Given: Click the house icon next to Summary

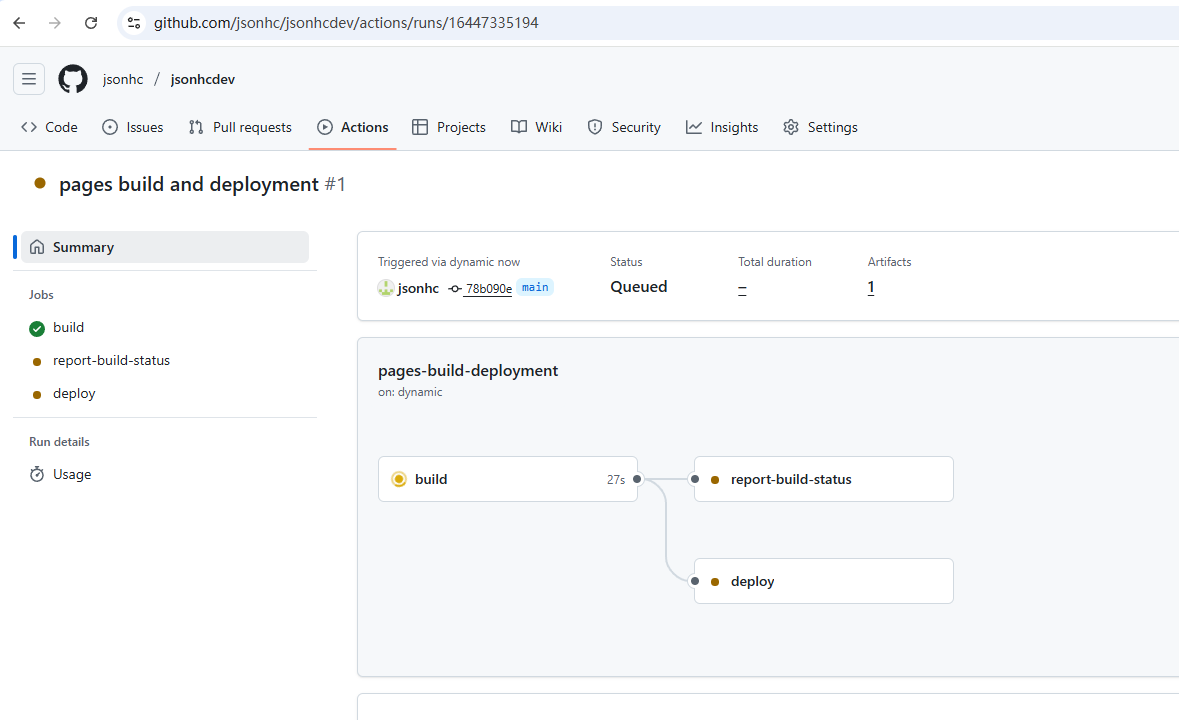Looking at the screenshot, I should [x=37, y=247].
